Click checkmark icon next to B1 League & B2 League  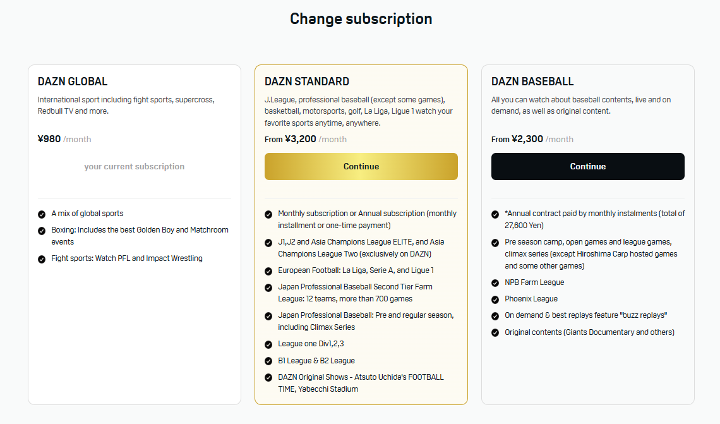(268, 360)
